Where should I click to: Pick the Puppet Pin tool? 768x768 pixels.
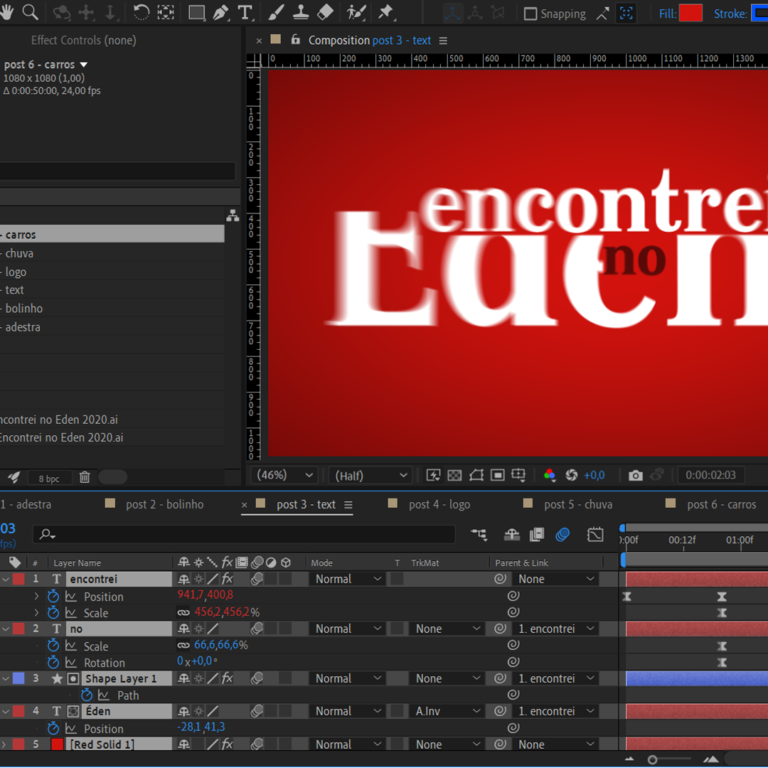(386, 13)
